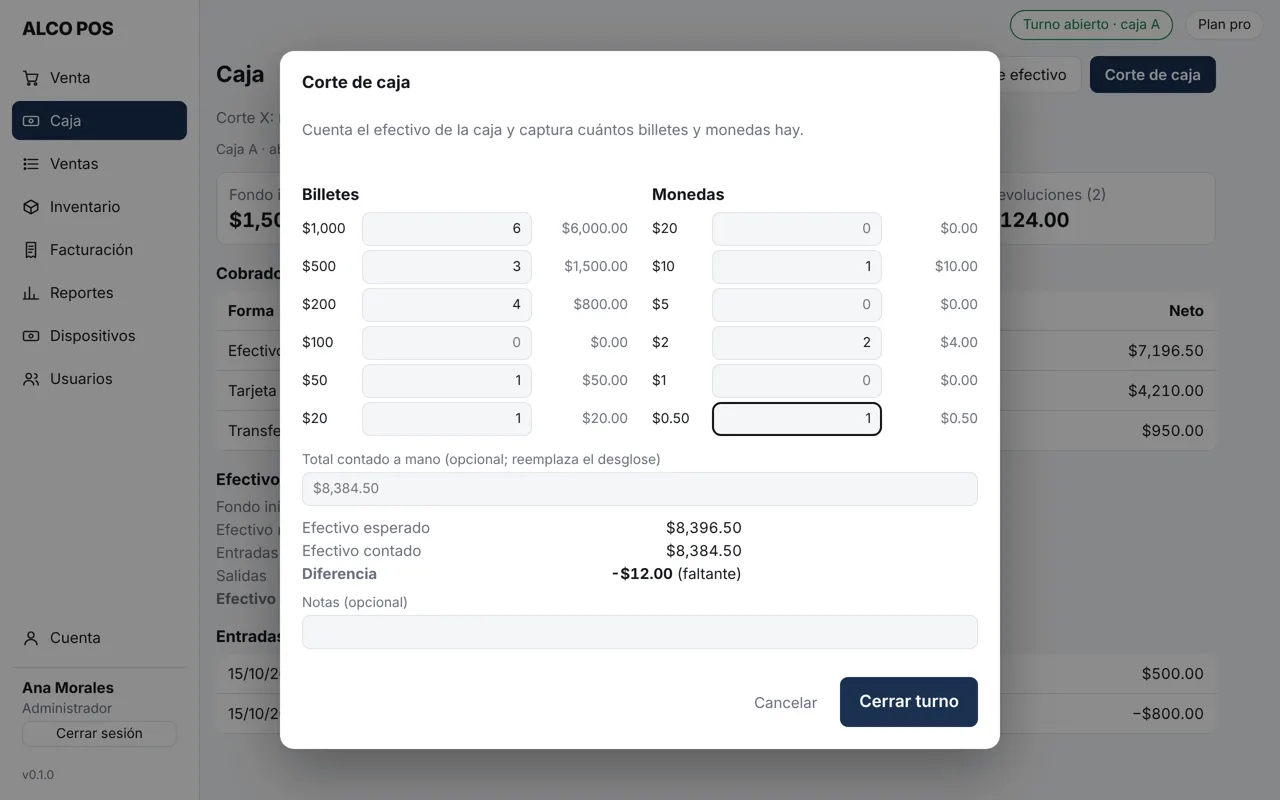Click the Inventario box icon

[31, 207]
